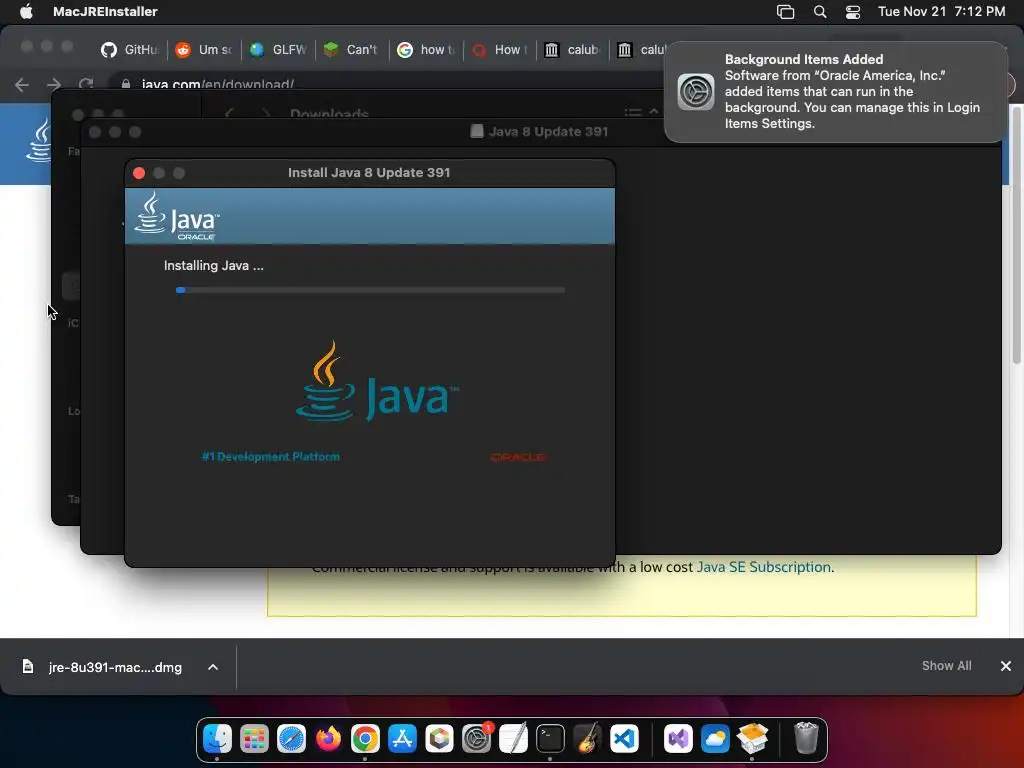Open Visual Studio purple icon in Dock
Image resolution: width=1024 pixels, height=768 pixels.
click(x=678, y=739)
